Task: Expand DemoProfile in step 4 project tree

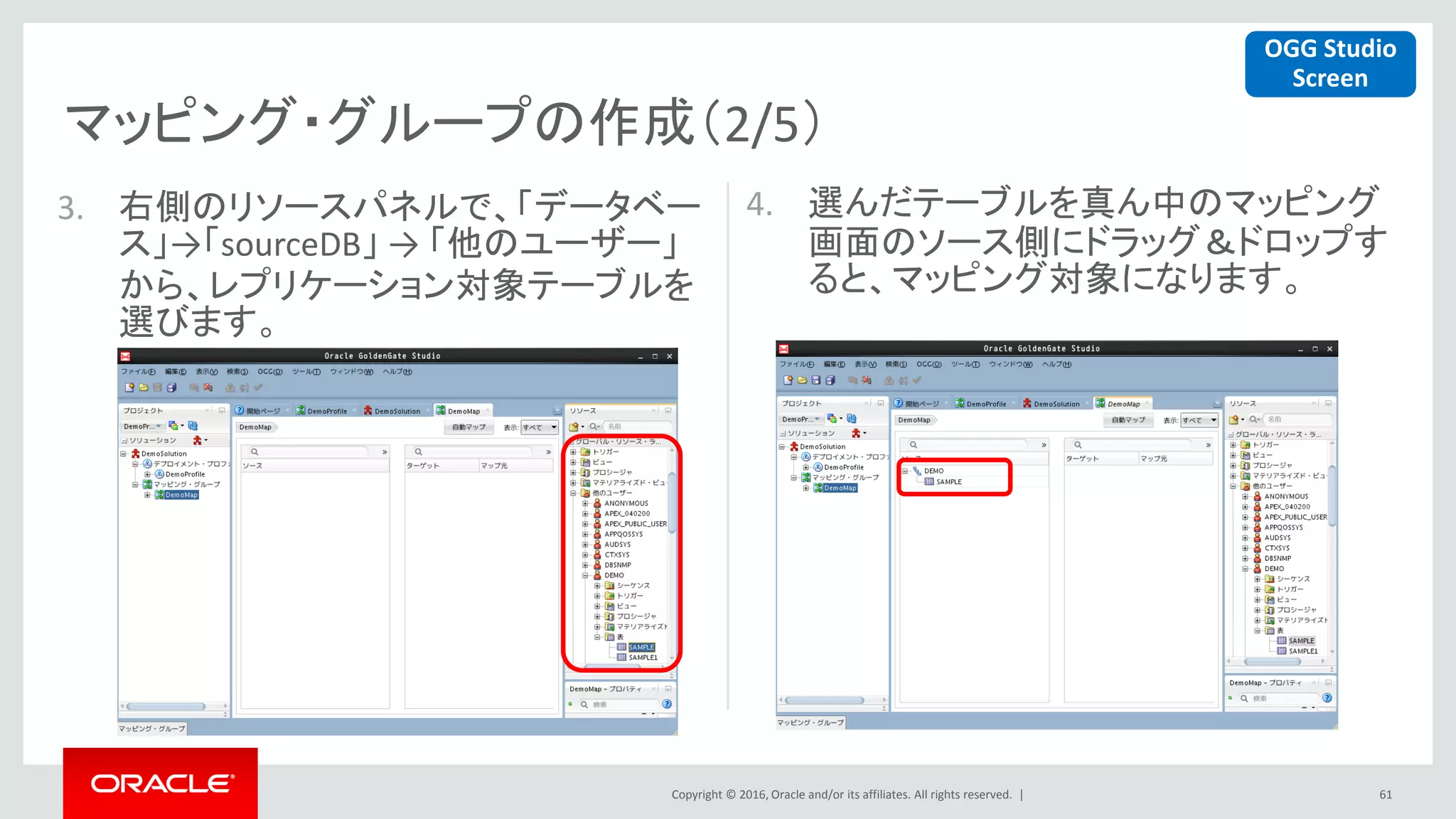Action: [x=805, y=467]
